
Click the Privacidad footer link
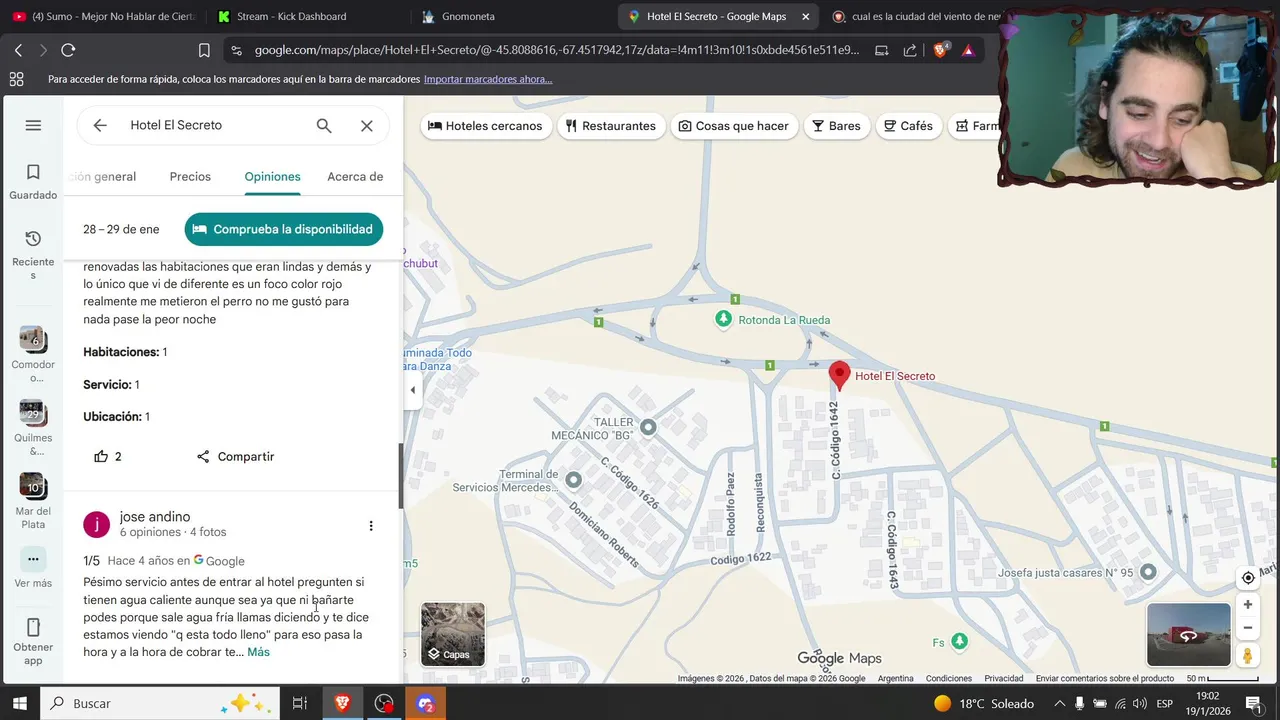pyautogui.click(x=1003, y=678)
